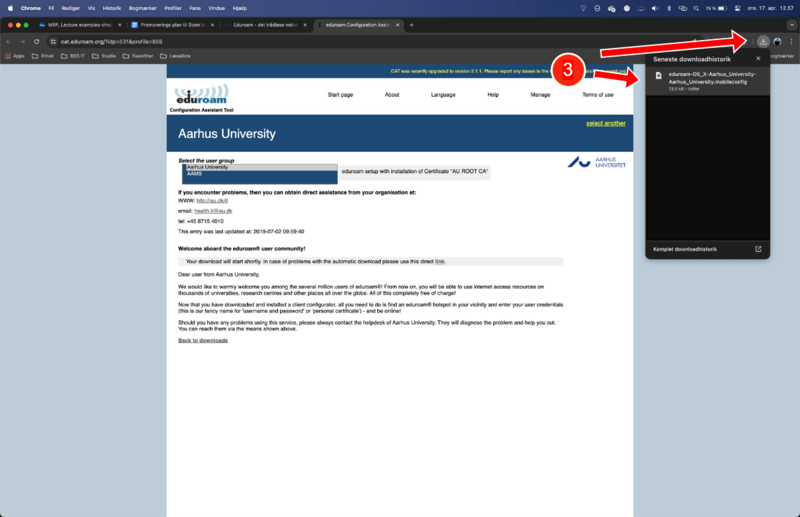The height and width of the screenshot is (517, 800).
Task: Open a new tab with plus button
Action: [x=411, y=24]
